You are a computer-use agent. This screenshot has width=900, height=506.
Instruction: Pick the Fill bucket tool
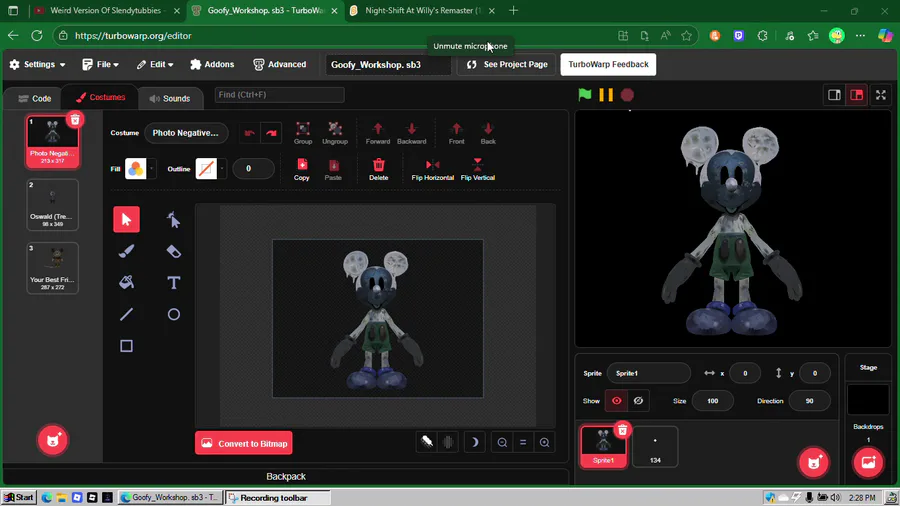(x=126, y=283)
